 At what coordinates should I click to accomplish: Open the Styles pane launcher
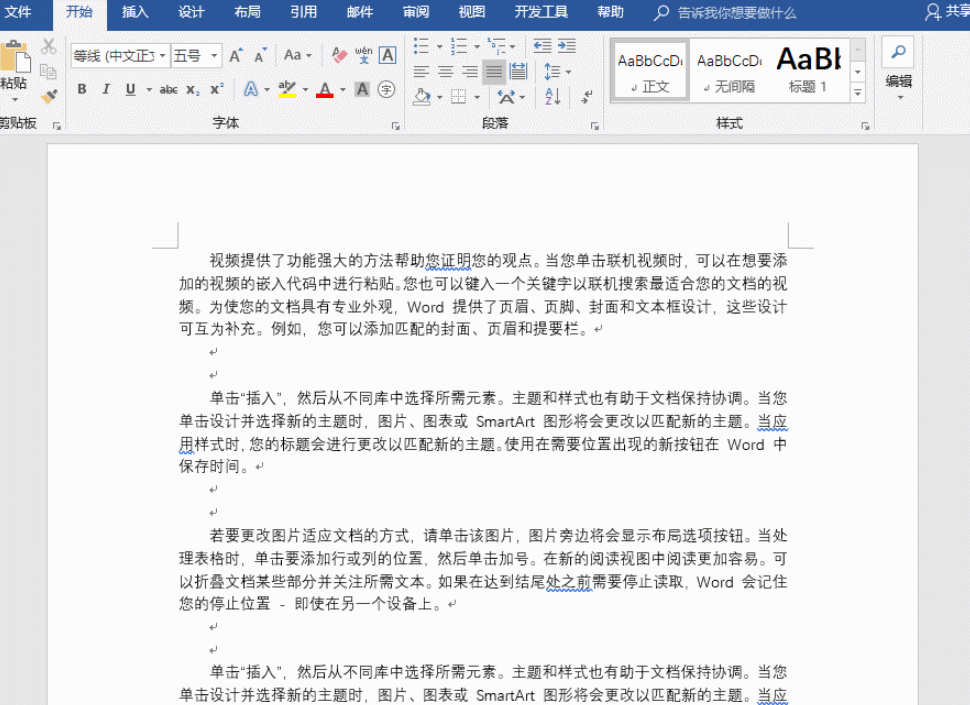coord(865,126)
